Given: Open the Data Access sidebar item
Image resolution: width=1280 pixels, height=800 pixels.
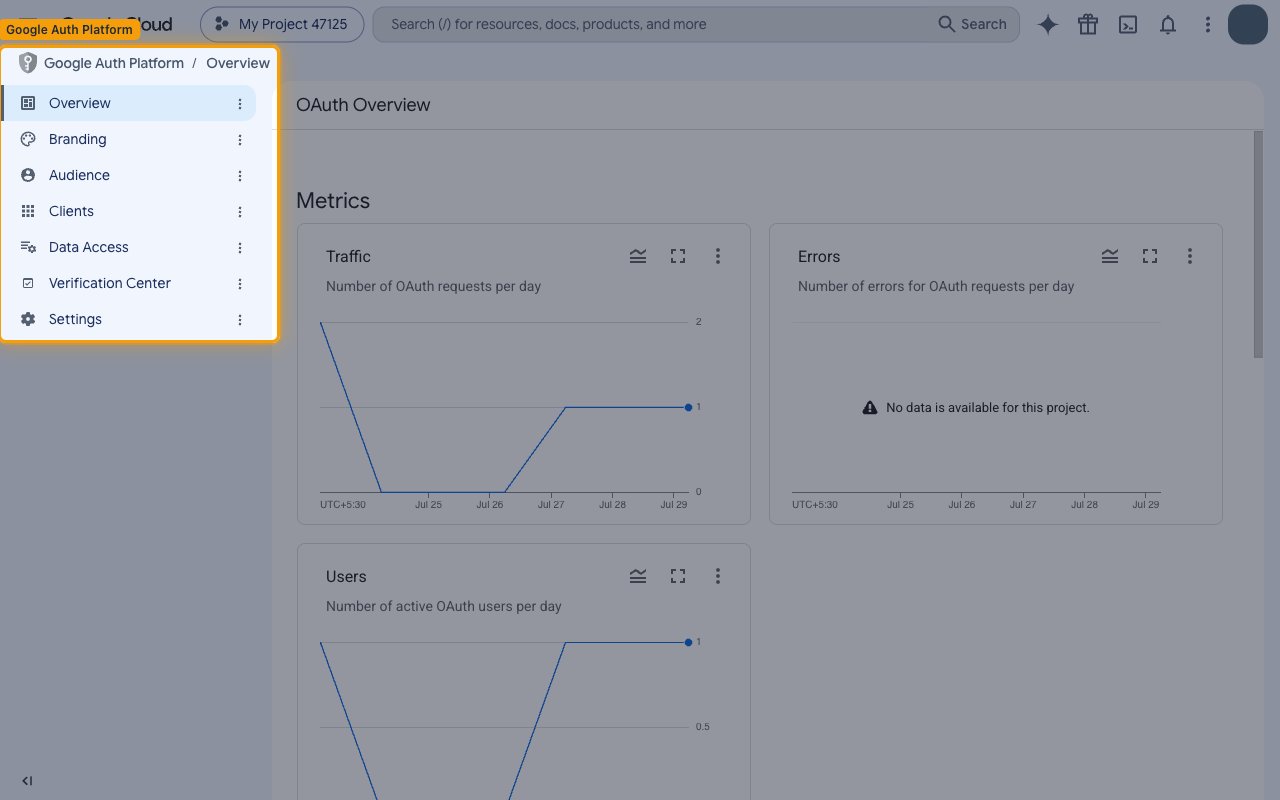Looking at the screenshot, I should (x=128, y=247).
